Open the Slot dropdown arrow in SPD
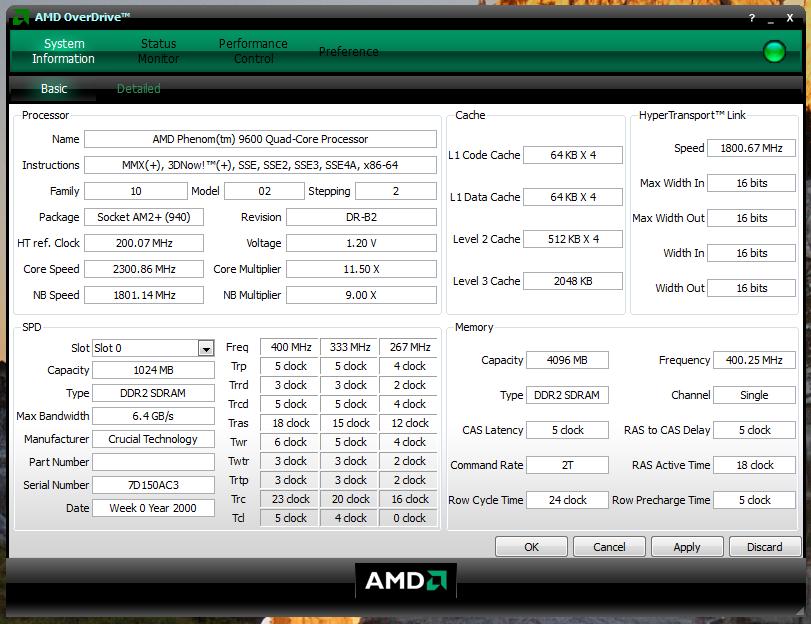The width and height of the screenshot is (811, 624). coord(206,348)
